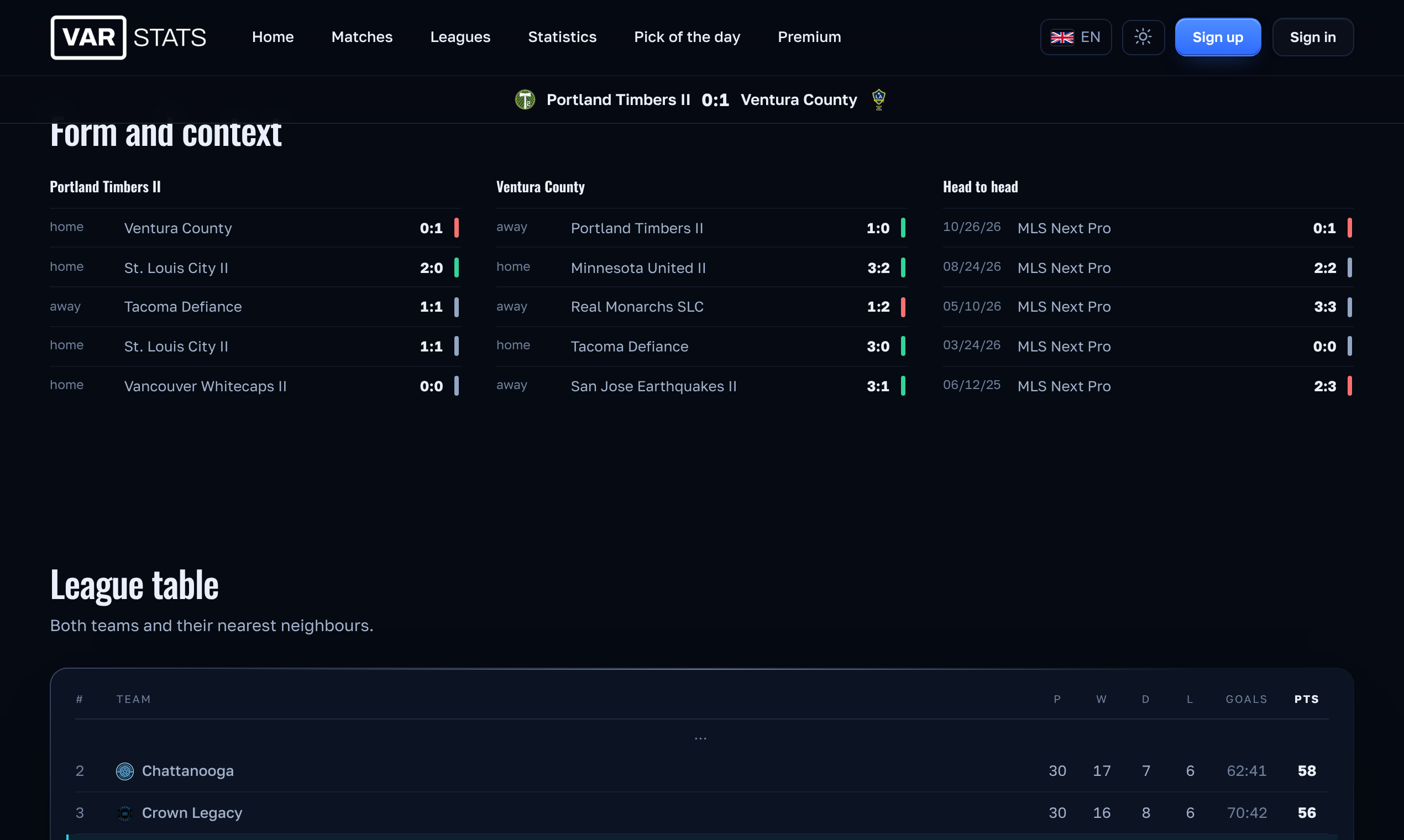Viewport: 1404px width, 840px height.
Task: Open the EN language selector
Action: point(1076,38)
